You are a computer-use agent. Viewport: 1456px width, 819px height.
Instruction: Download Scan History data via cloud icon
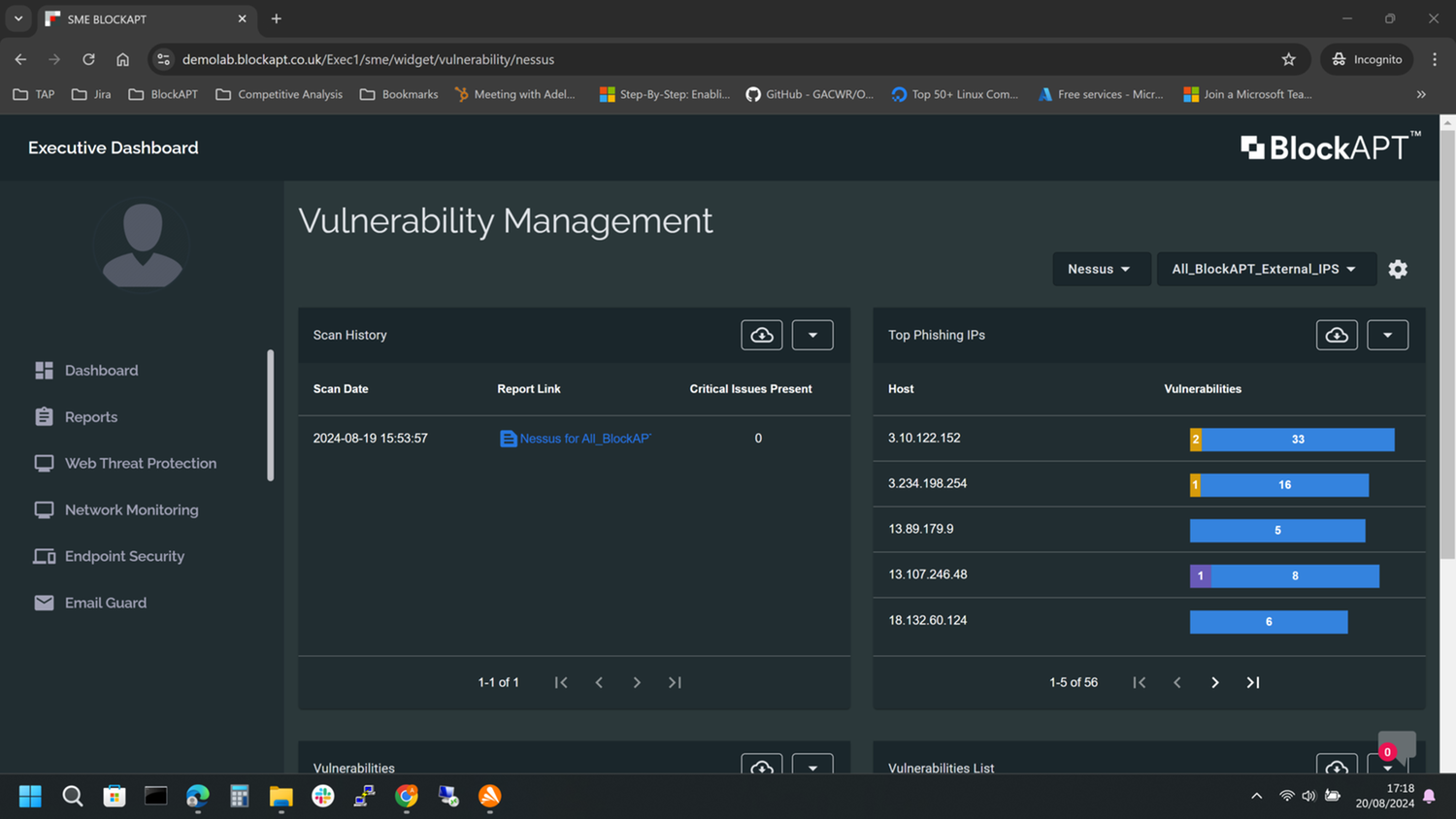762,335
